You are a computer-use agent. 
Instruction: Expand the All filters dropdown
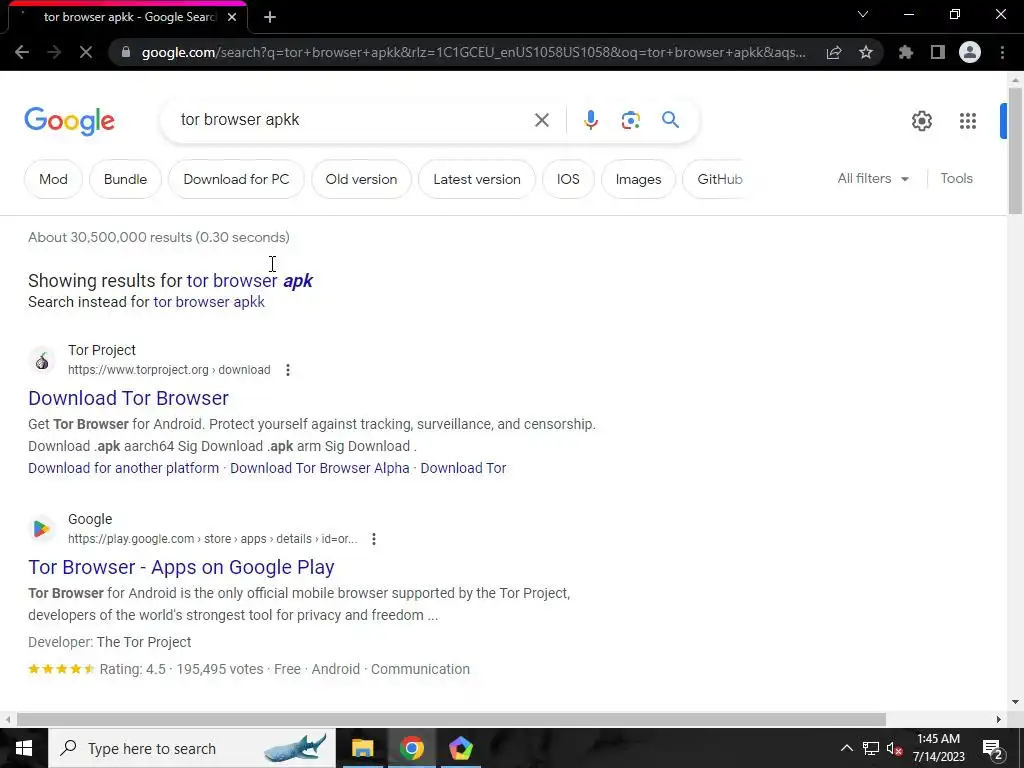[x=873, y=179]
